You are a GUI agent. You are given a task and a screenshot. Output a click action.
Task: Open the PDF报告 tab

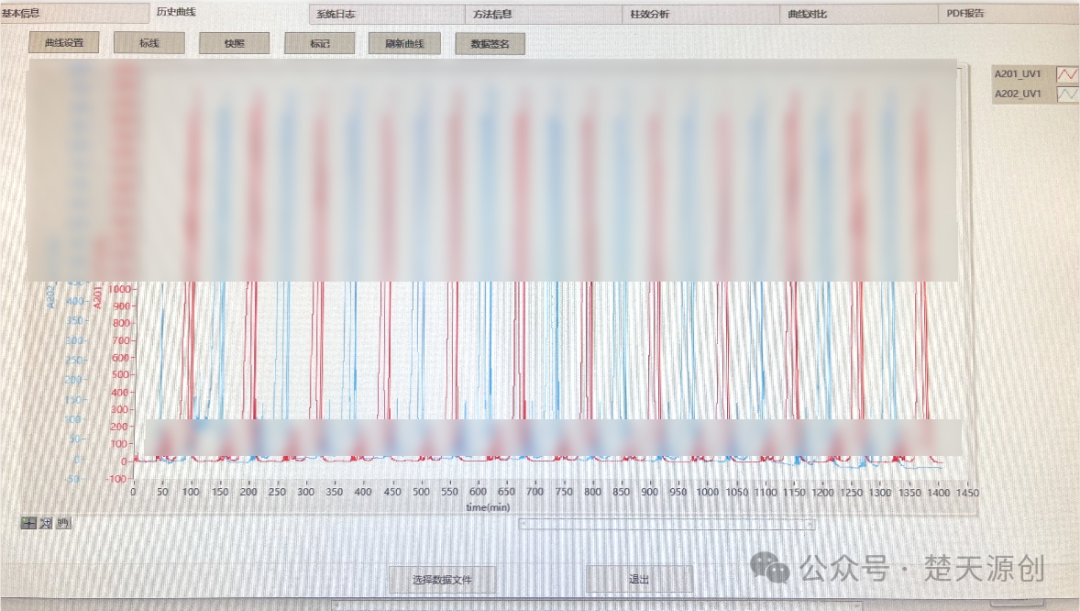pos(1008,13)
